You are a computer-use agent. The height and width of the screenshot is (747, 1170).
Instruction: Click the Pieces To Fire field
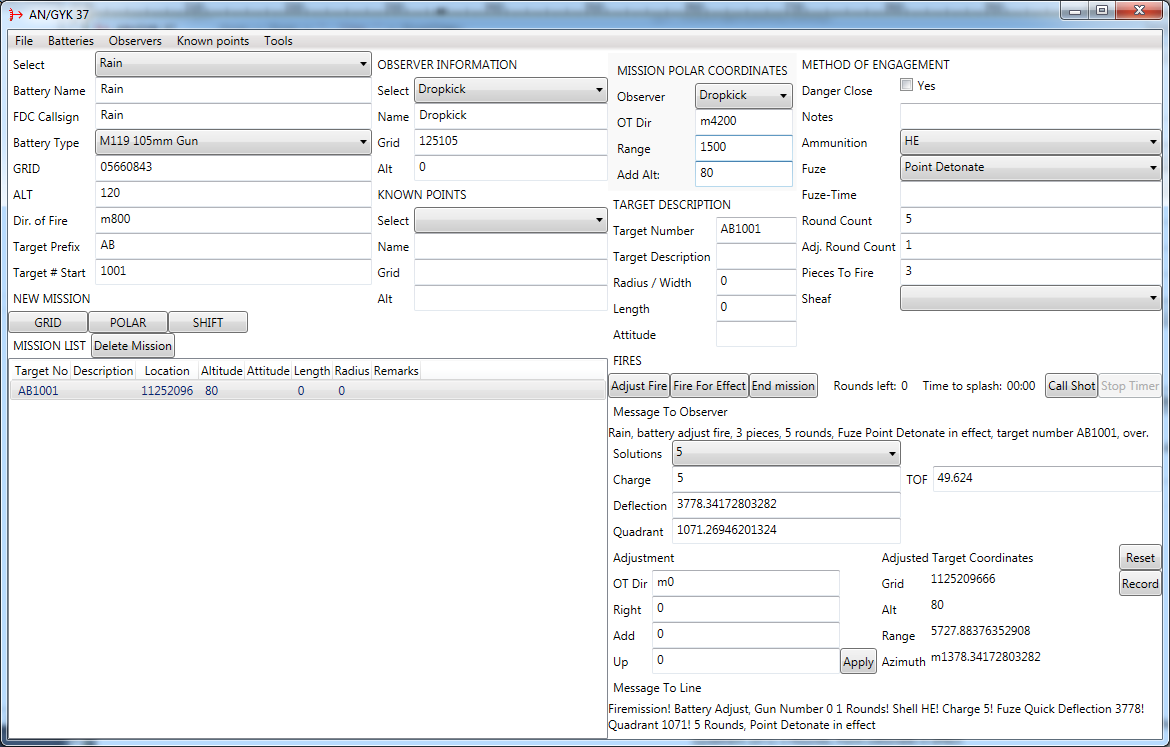(1030, 272)
